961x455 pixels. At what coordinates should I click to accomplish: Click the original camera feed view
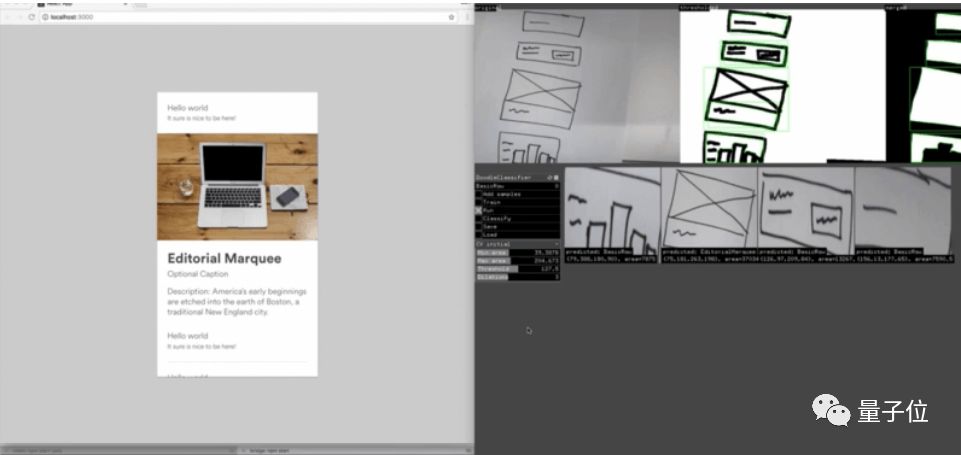click(x=577, y=86)
